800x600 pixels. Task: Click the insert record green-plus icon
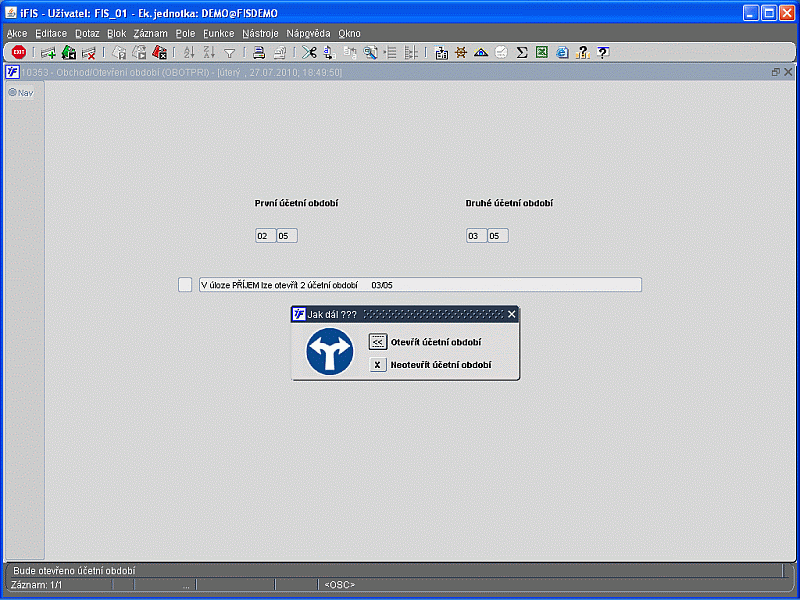pos(48,53)
